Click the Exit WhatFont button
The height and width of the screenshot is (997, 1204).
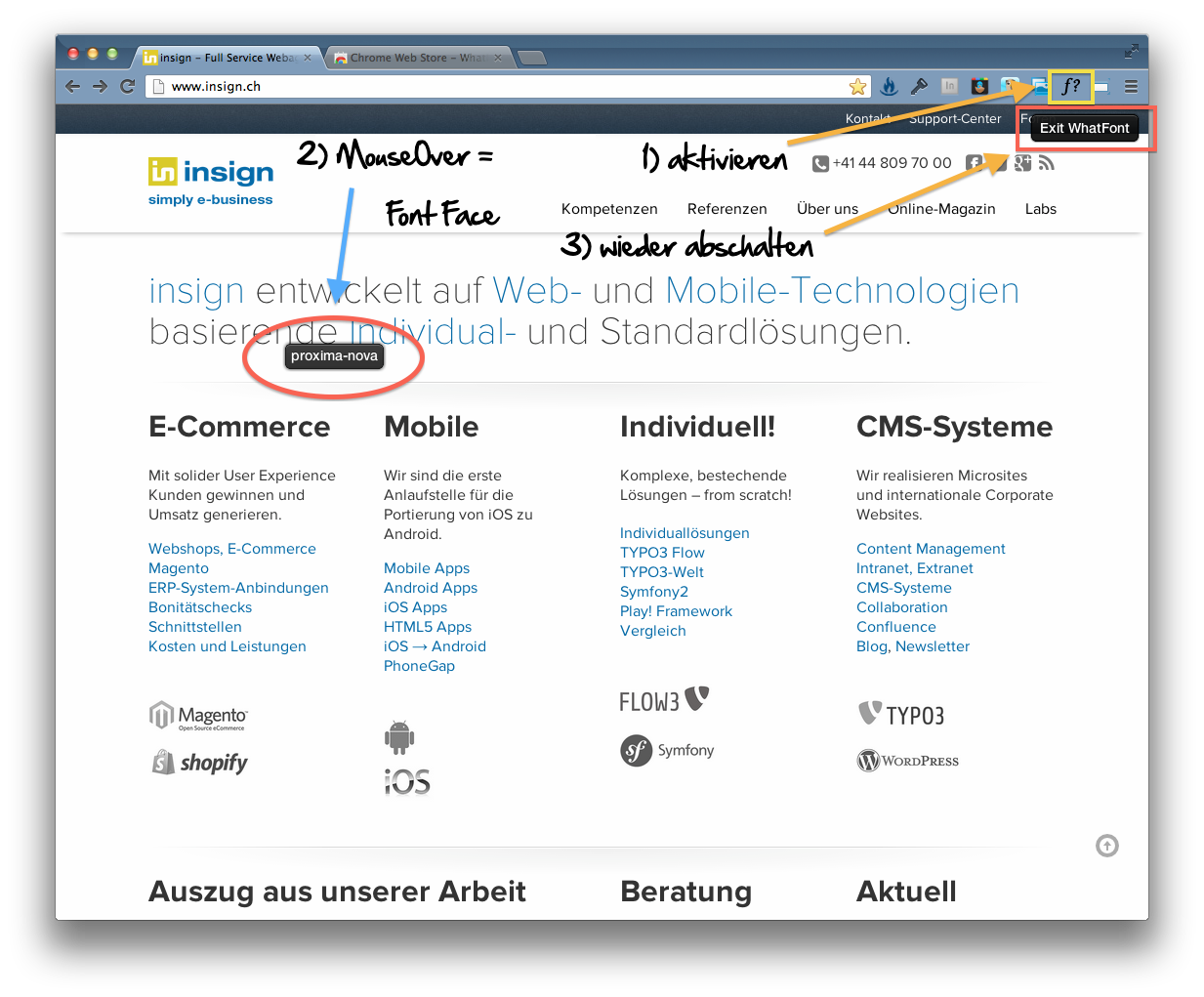(1084, 128)
